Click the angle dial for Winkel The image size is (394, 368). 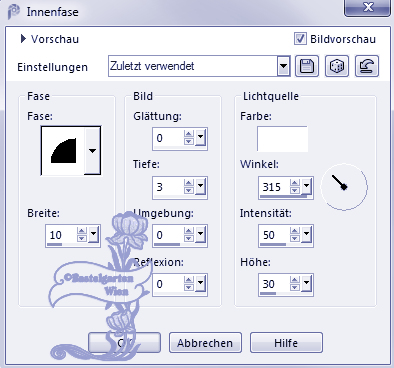click(344, 187)
